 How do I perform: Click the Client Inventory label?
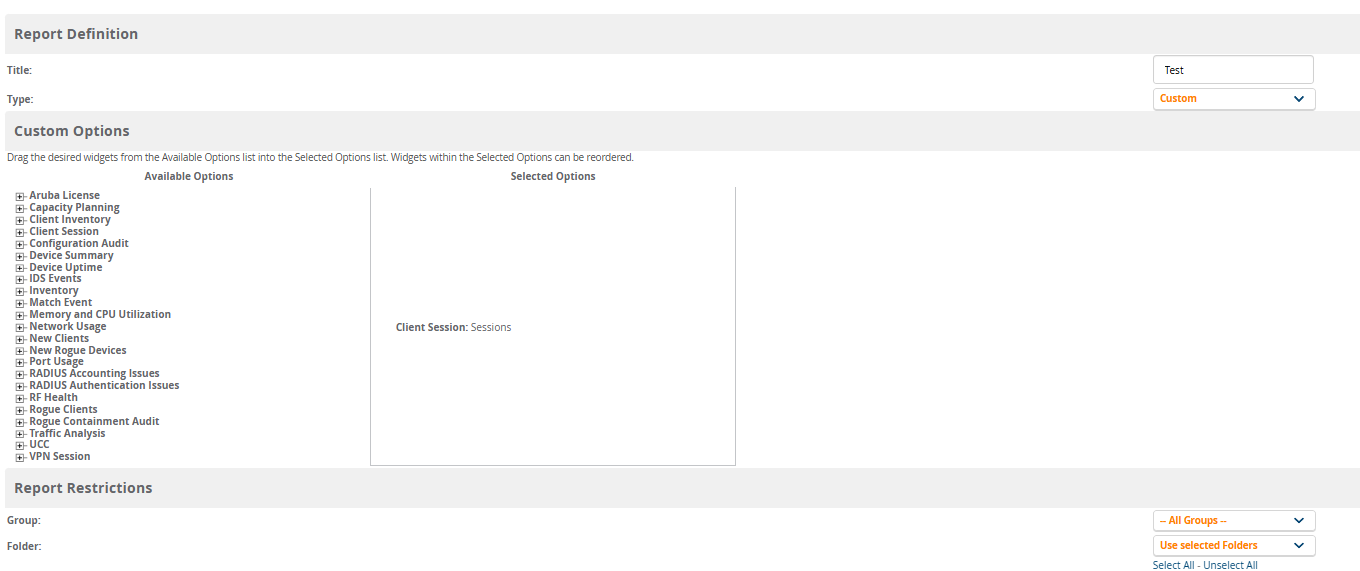click(x=70, y=219)
